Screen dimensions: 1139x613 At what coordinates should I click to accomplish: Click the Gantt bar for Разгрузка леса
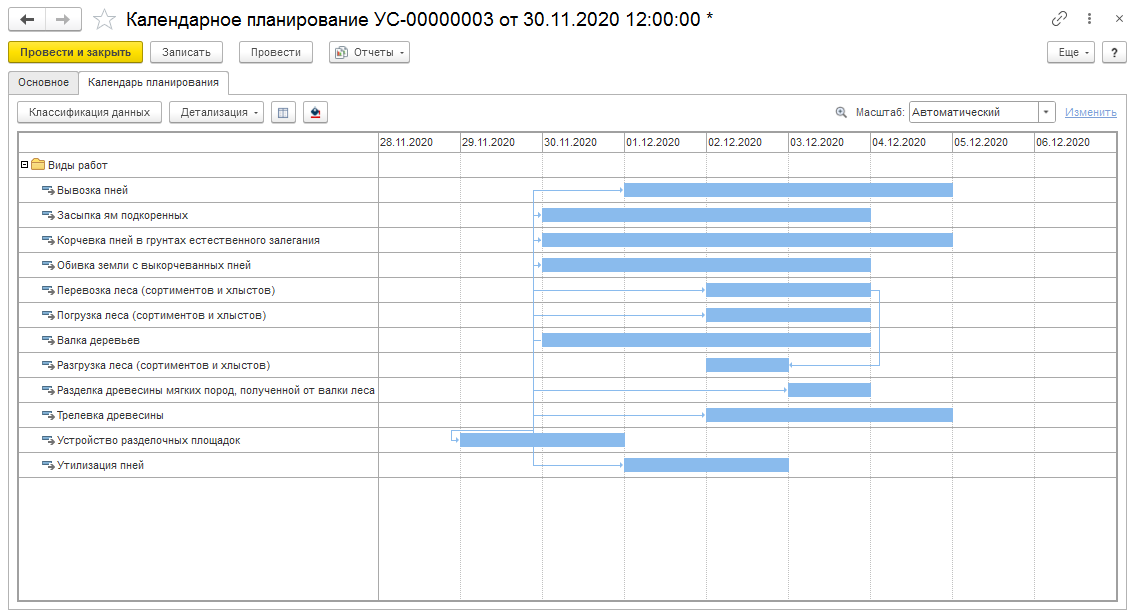coord(747,365)
